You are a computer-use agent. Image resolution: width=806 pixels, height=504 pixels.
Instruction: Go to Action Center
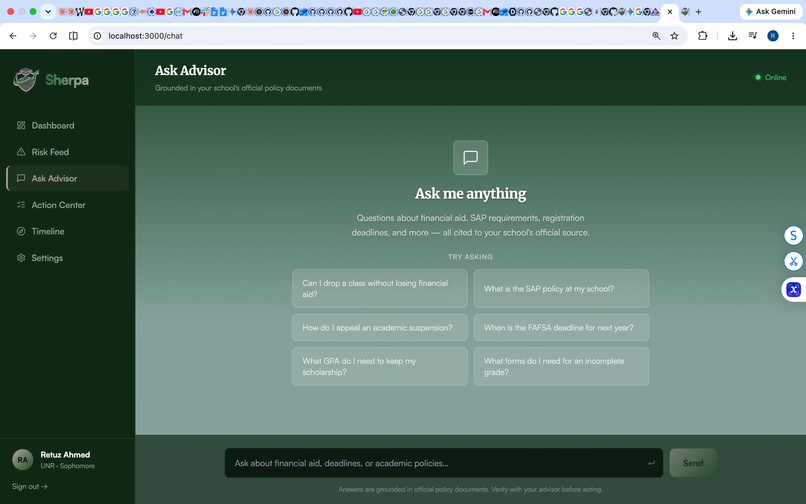click(67, 205)
